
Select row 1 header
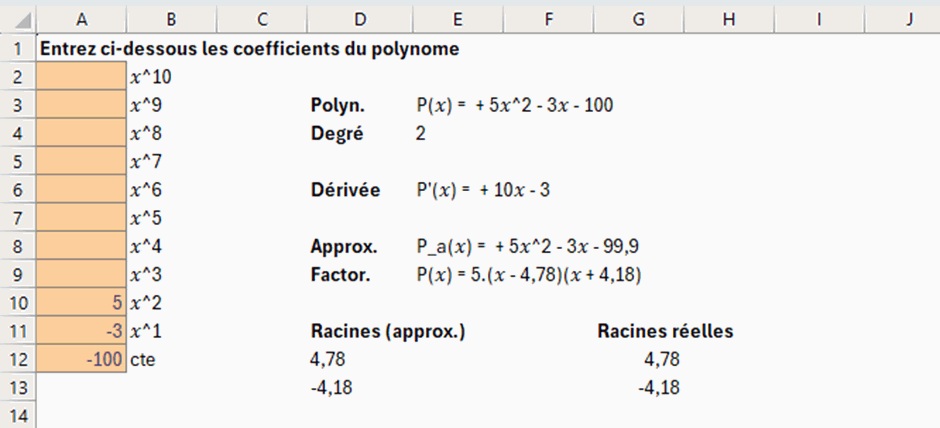pyautogui.click(x=17, y=47)
